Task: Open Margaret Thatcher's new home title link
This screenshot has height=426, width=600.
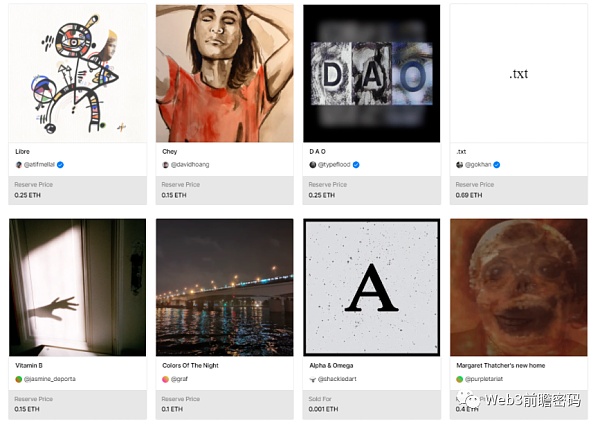Action: (x=501, y=366)
